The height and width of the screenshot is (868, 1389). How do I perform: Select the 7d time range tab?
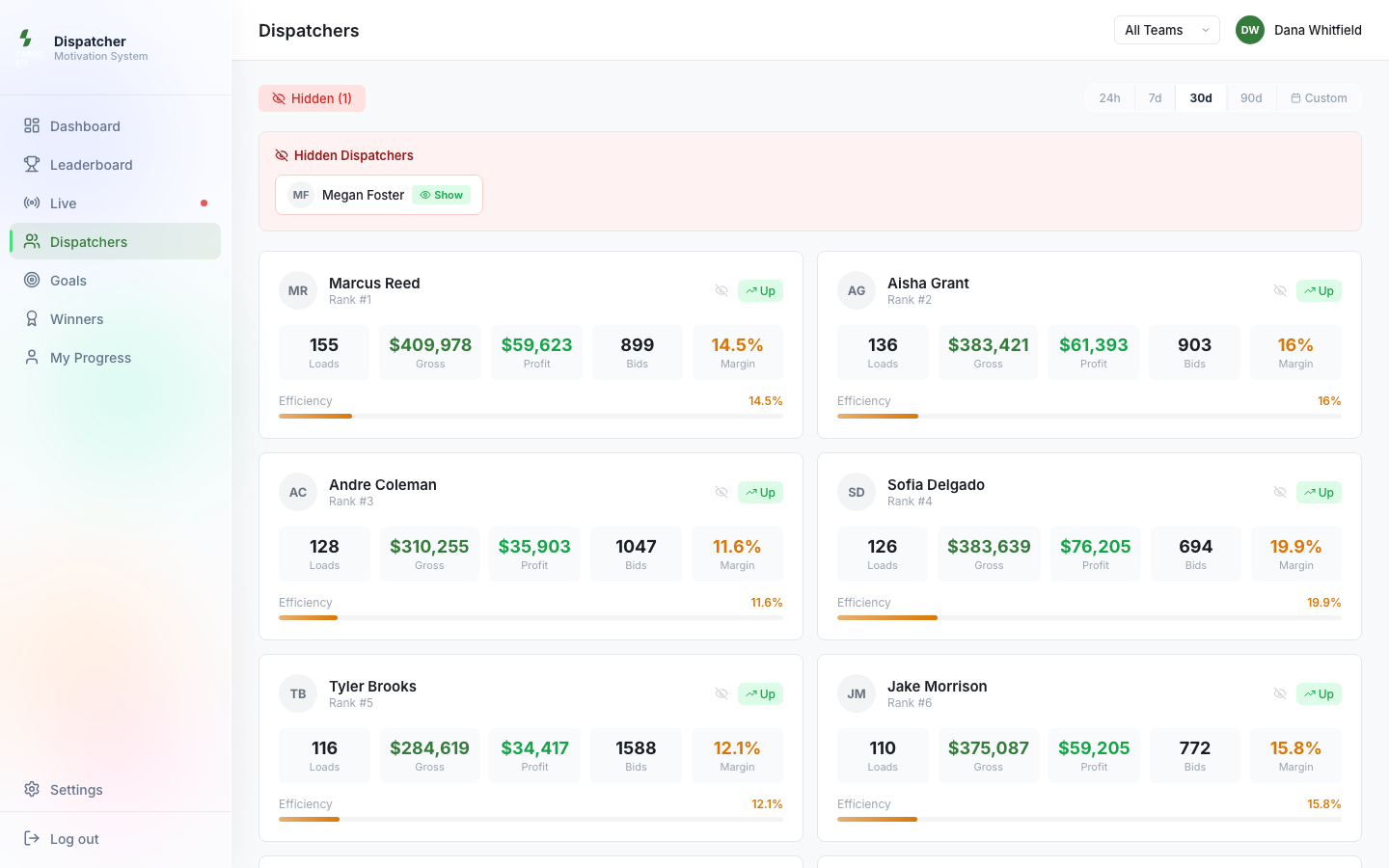1155,98
